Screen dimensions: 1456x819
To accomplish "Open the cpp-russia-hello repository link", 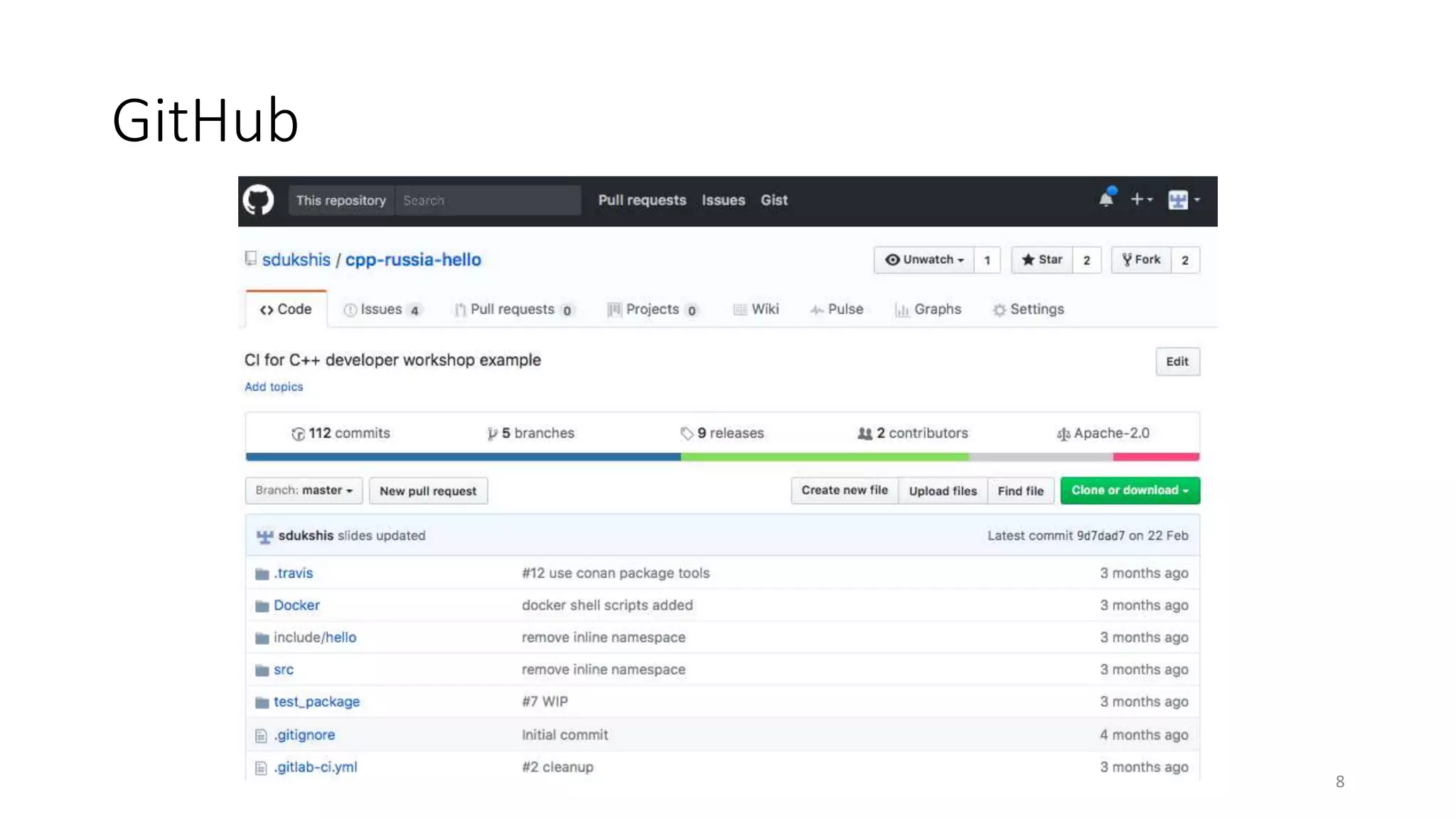I will coord(413,260).
